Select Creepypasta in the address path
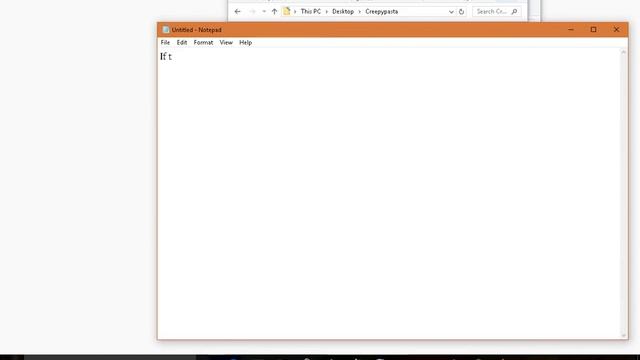The image size is (640, 360). tap(382, 11)
